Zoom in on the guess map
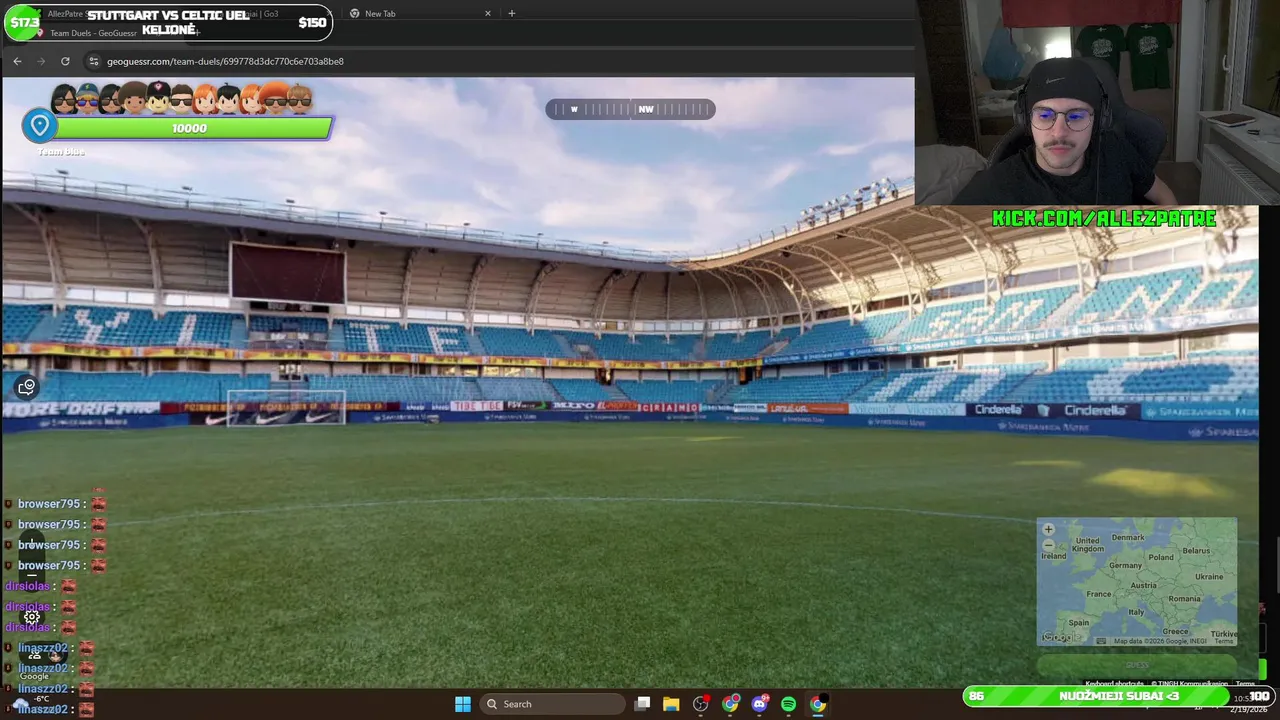This screenshot has height=720, width=1280. point(1048,529)
